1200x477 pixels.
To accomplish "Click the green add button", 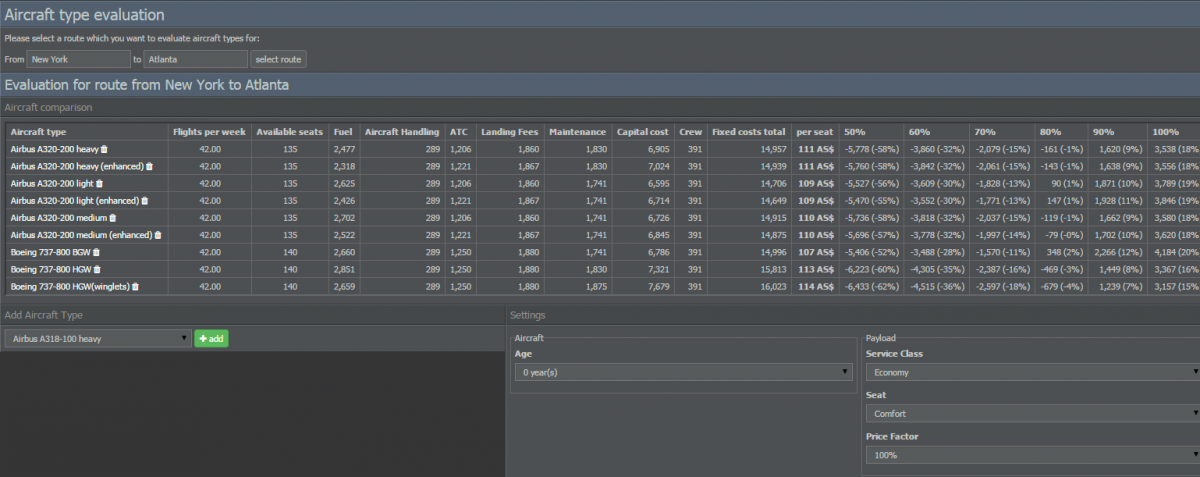I will coord(211,339).
